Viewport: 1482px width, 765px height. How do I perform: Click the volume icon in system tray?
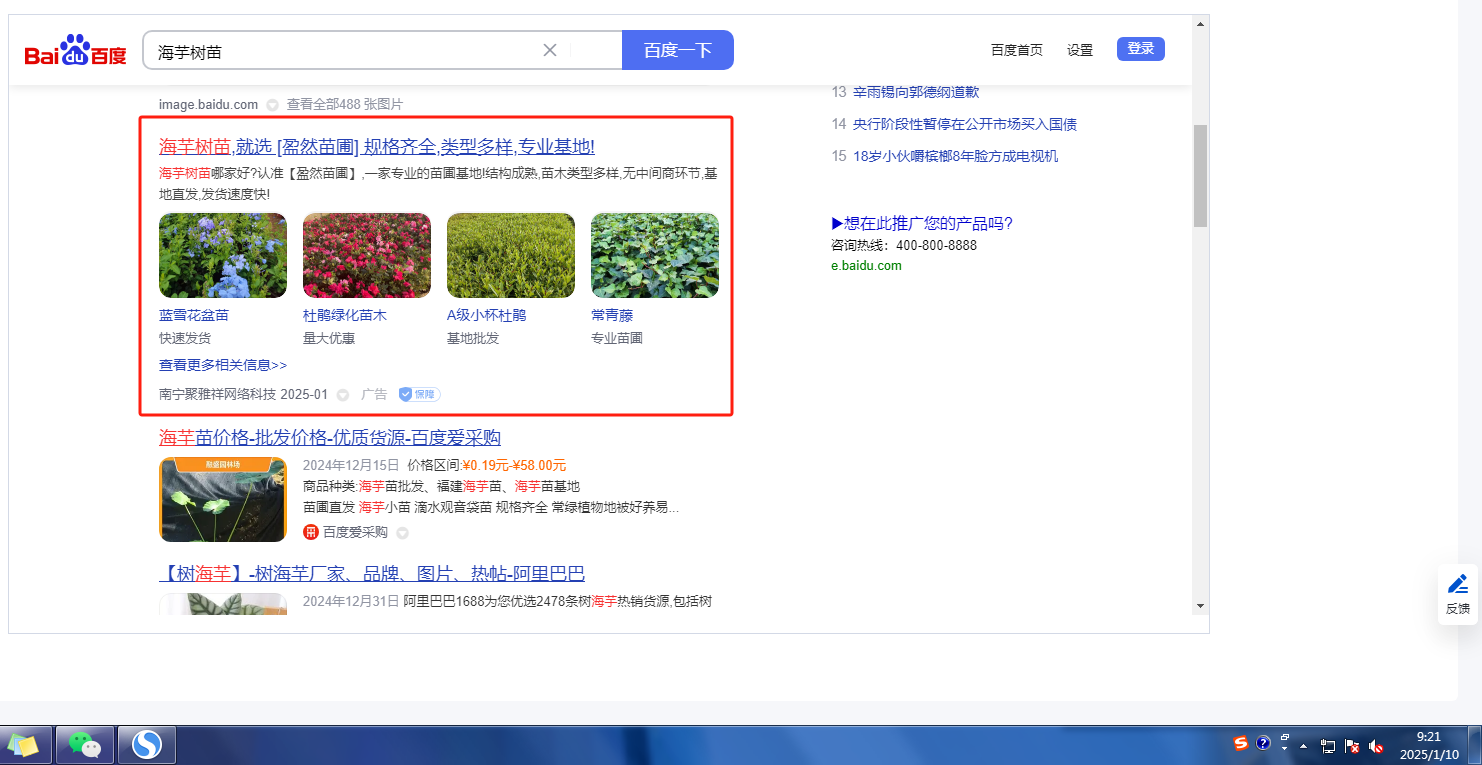tap(1377, 746)
